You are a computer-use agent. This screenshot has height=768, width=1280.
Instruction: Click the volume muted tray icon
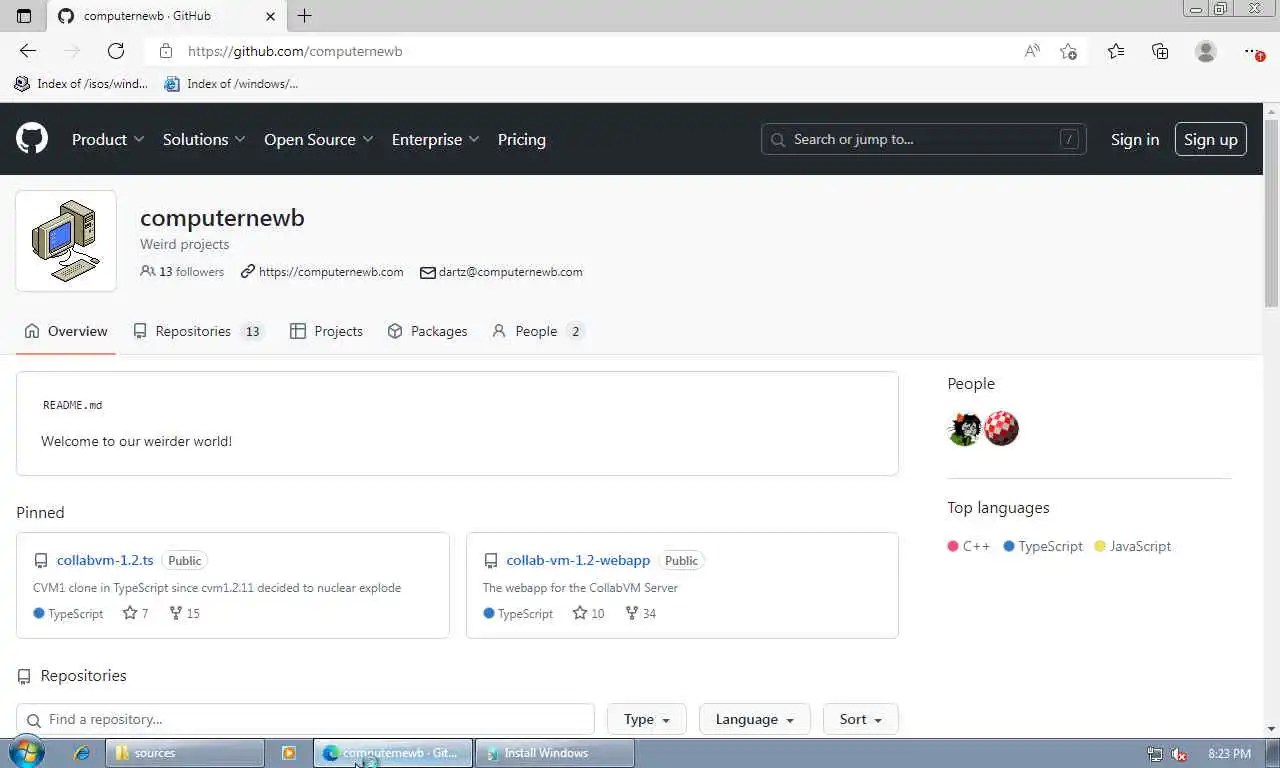click(1179, 754)
